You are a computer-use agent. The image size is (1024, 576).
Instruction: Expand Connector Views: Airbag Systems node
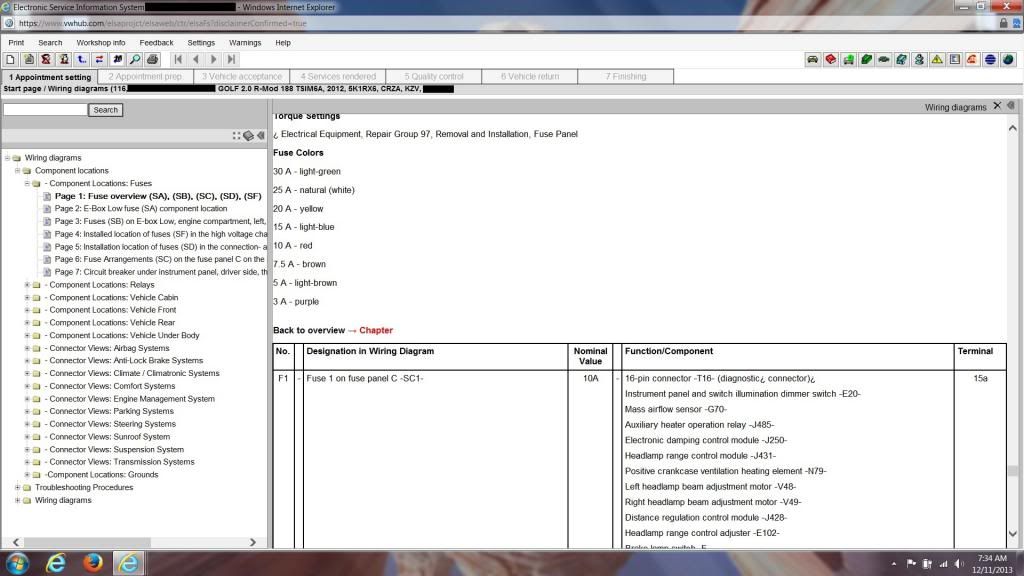click(x=27, y=348)
